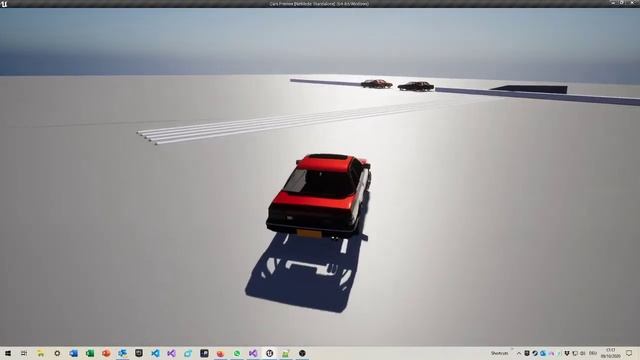Click the right distant car on the track

coord(416,87)
